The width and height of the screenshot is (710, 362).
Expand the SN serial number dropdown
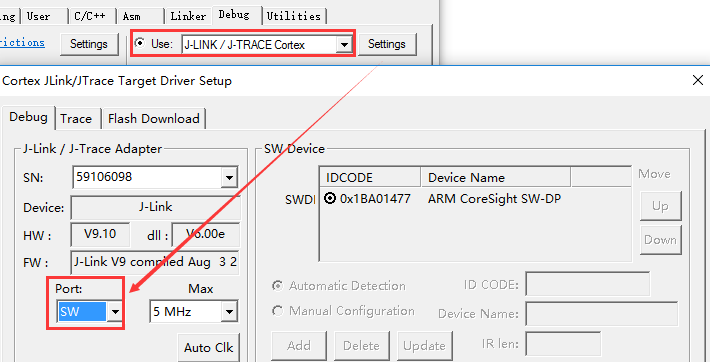coord(229,178)
